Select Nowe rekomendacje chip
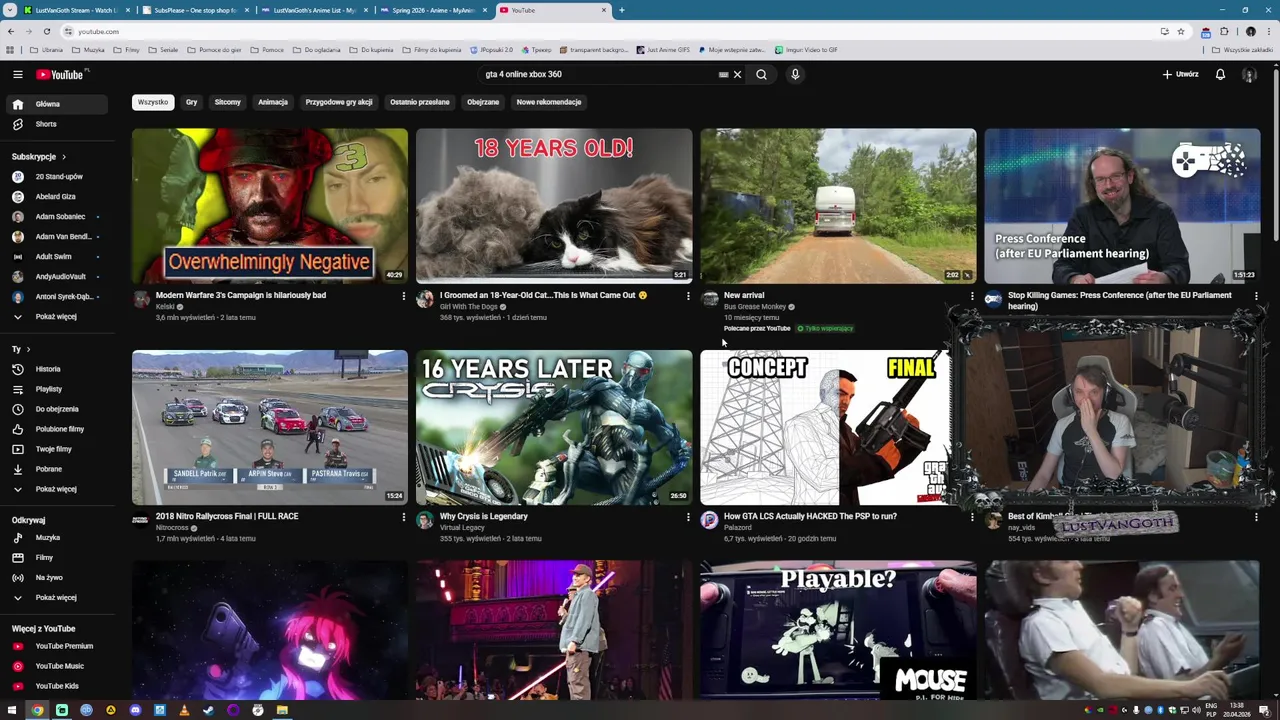The height and width of the screenshot is (720, 1280). click(x=549, y=102)
